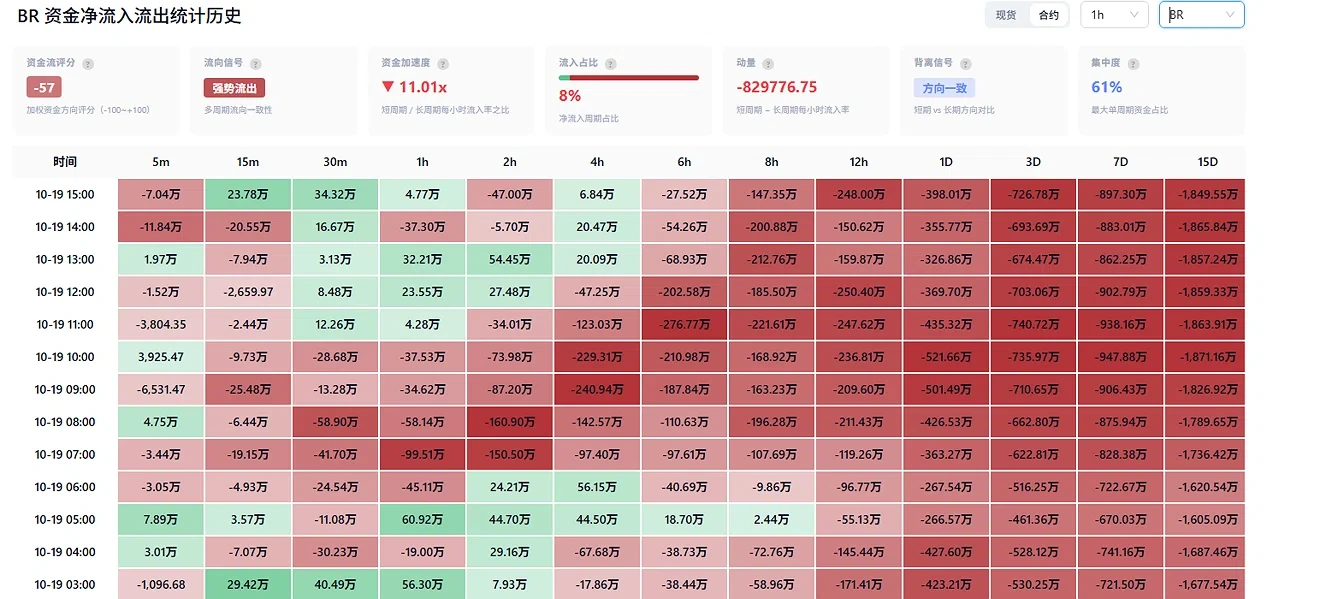Click the -6,531.47 cell
The image size is (1332, 599).
point(161,390)
